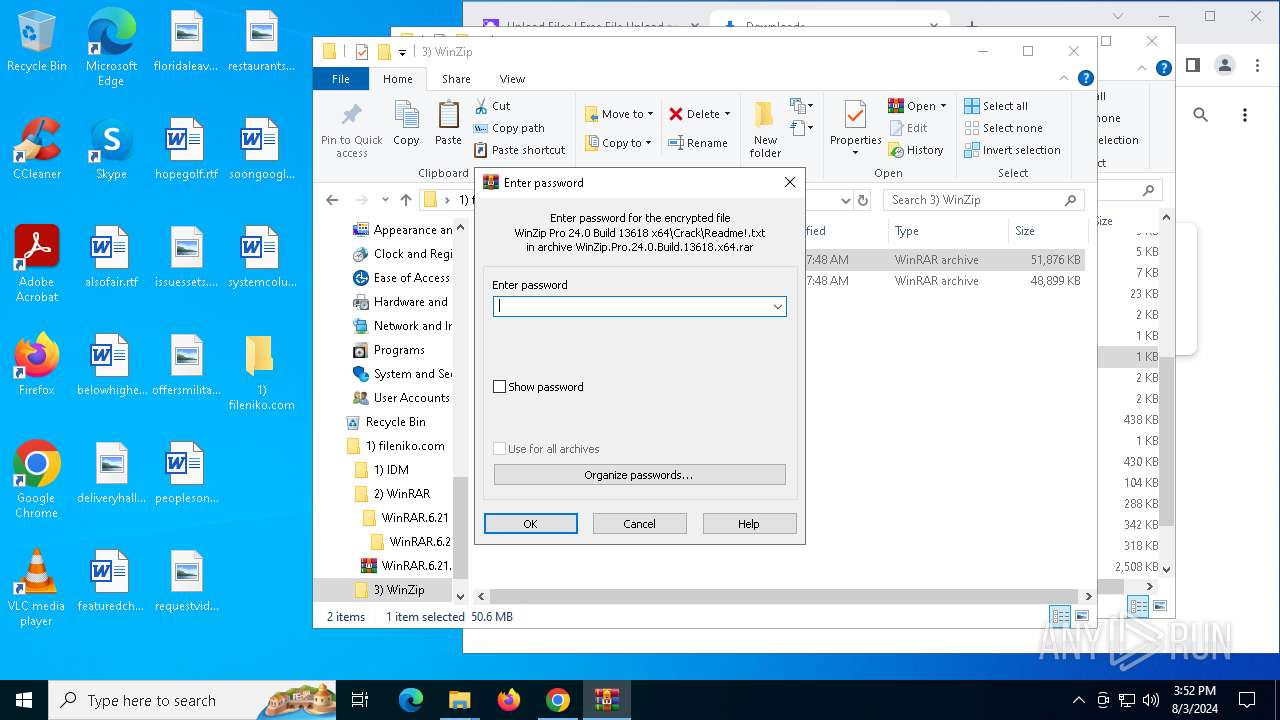Click OK in password dialog

click(530, 524)
